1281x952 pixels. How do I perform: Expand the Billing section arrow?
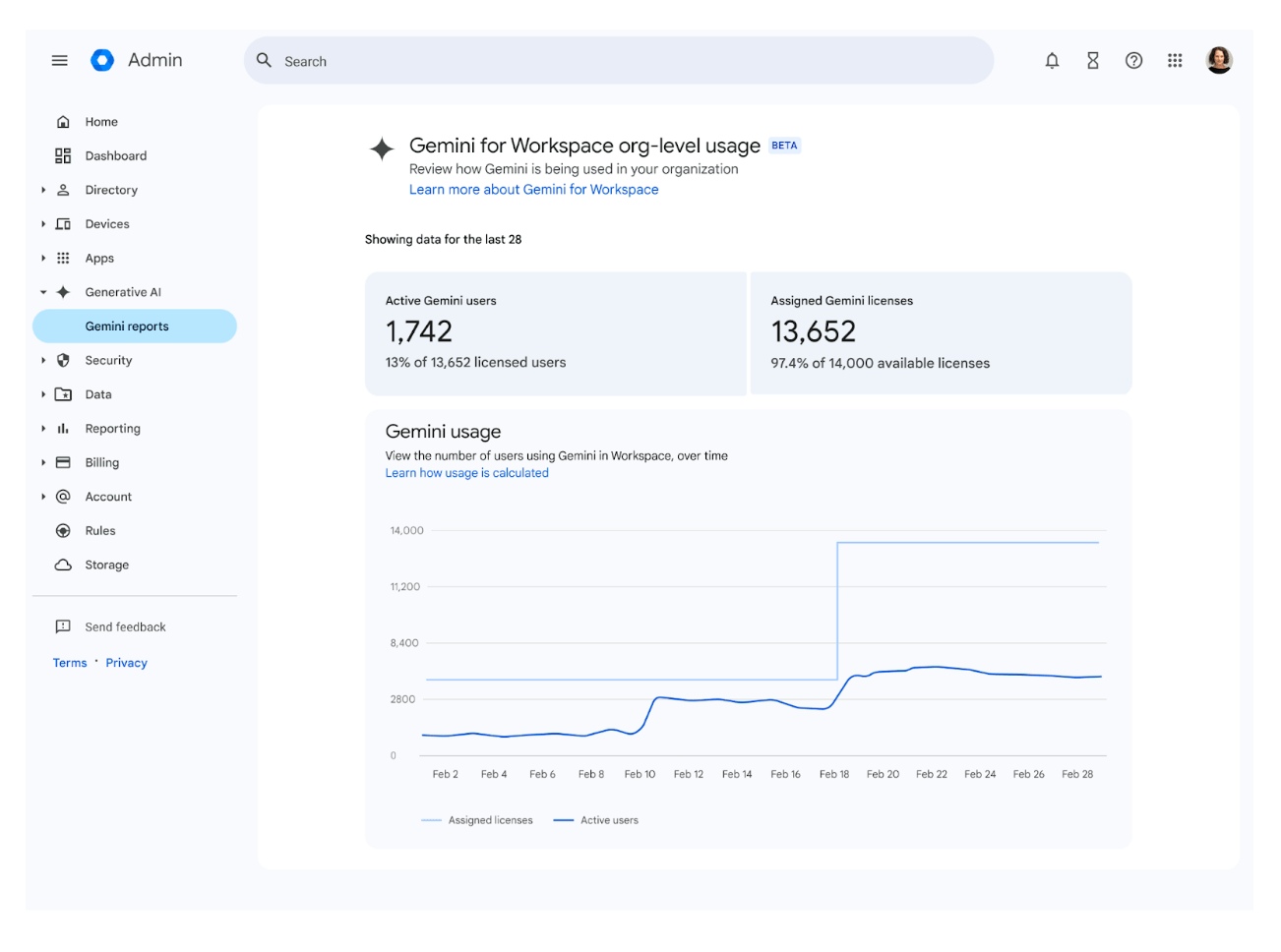tap(43, 462)
